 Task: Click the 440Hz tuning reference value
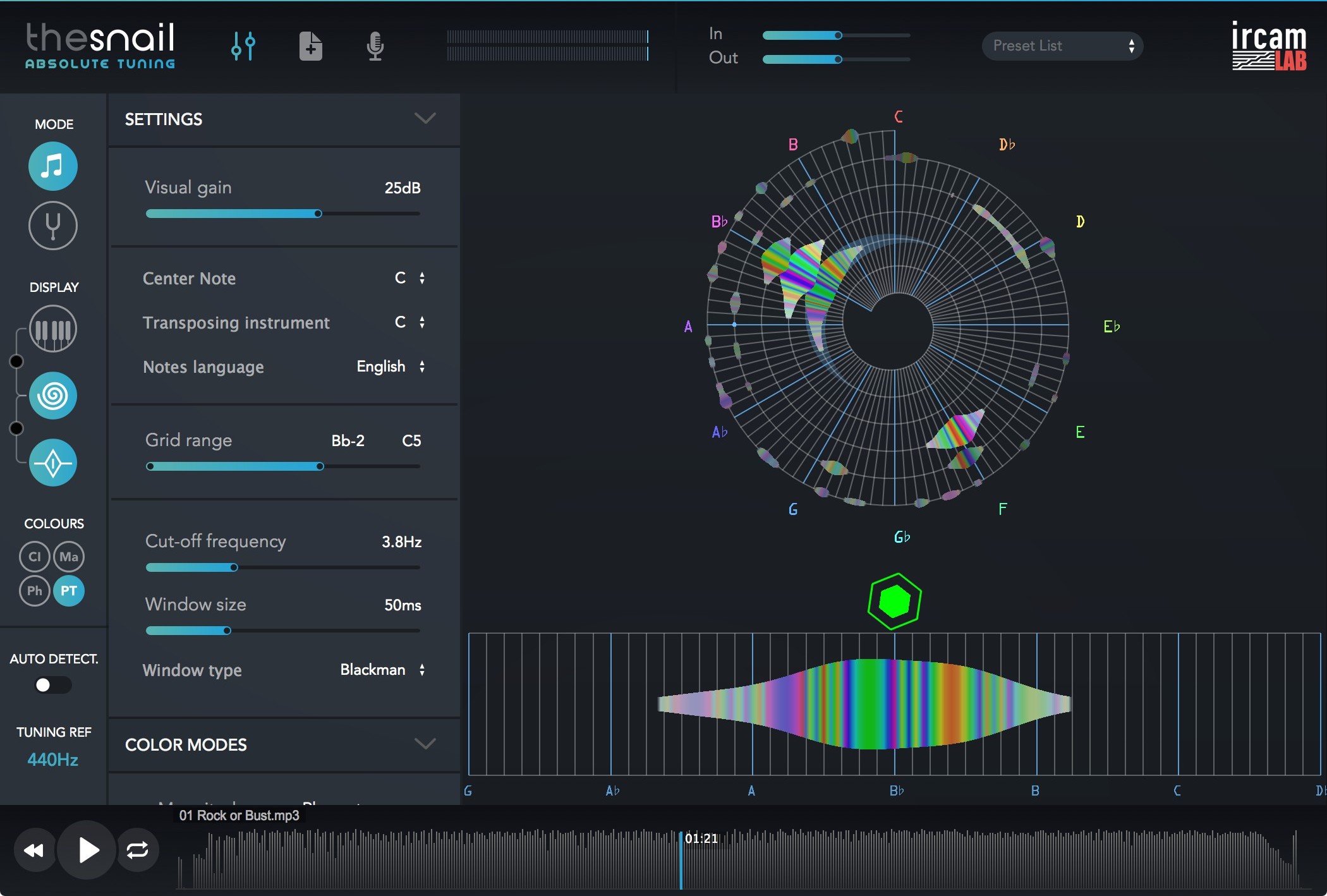pyautogui.click(x=53, y=760)
